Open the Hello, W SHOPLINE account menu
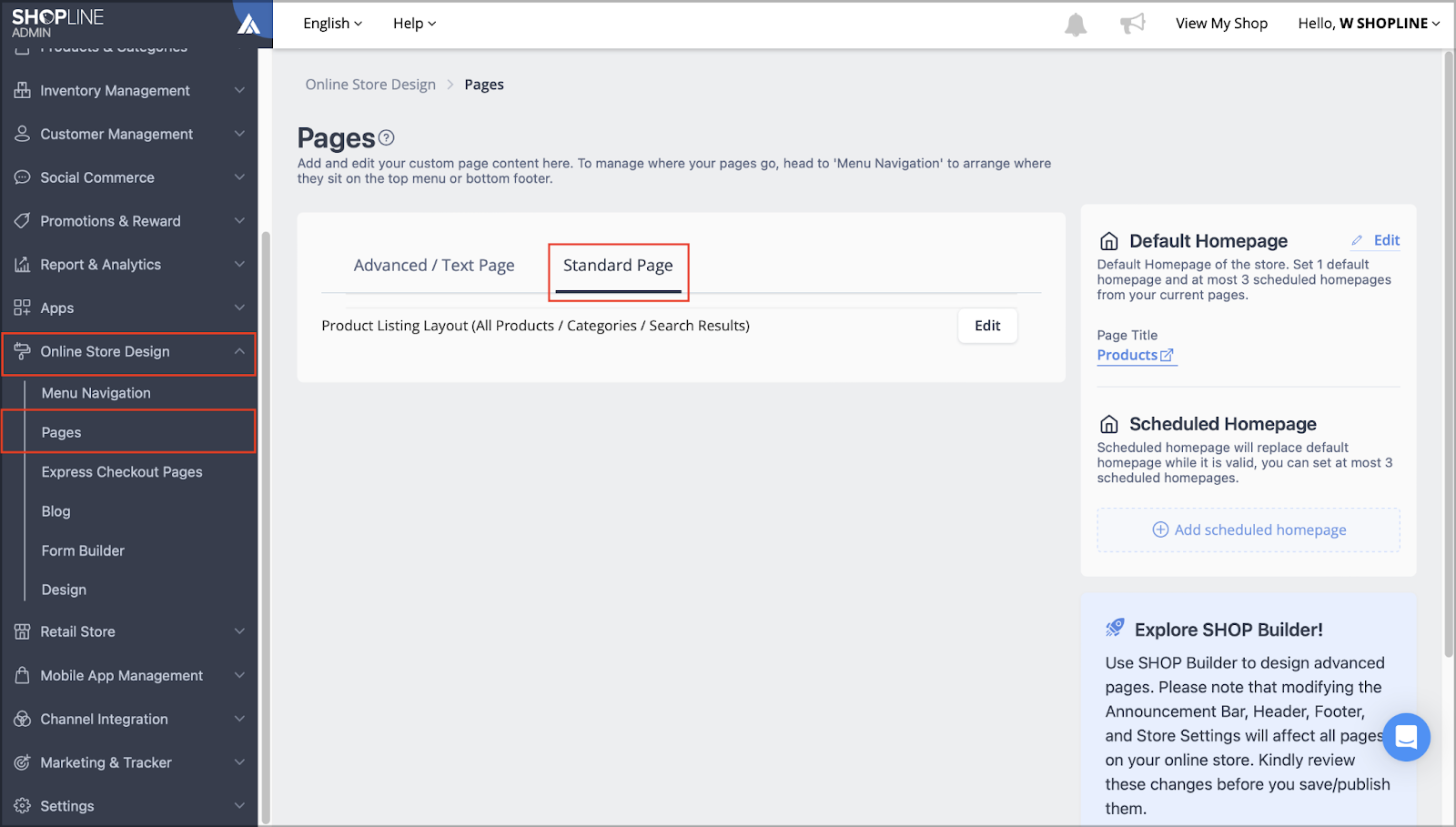Screen dimensions: 1456x827 point(1369,24)
